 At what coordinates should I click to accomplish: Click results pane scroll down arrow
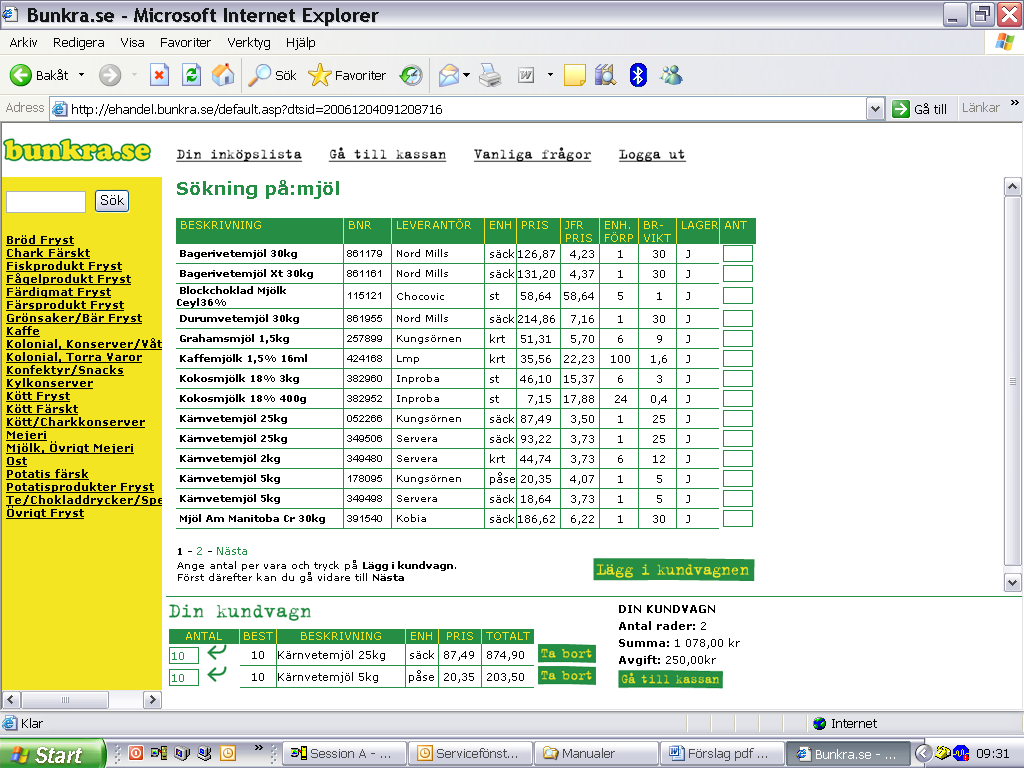(x=1012, y=583)
